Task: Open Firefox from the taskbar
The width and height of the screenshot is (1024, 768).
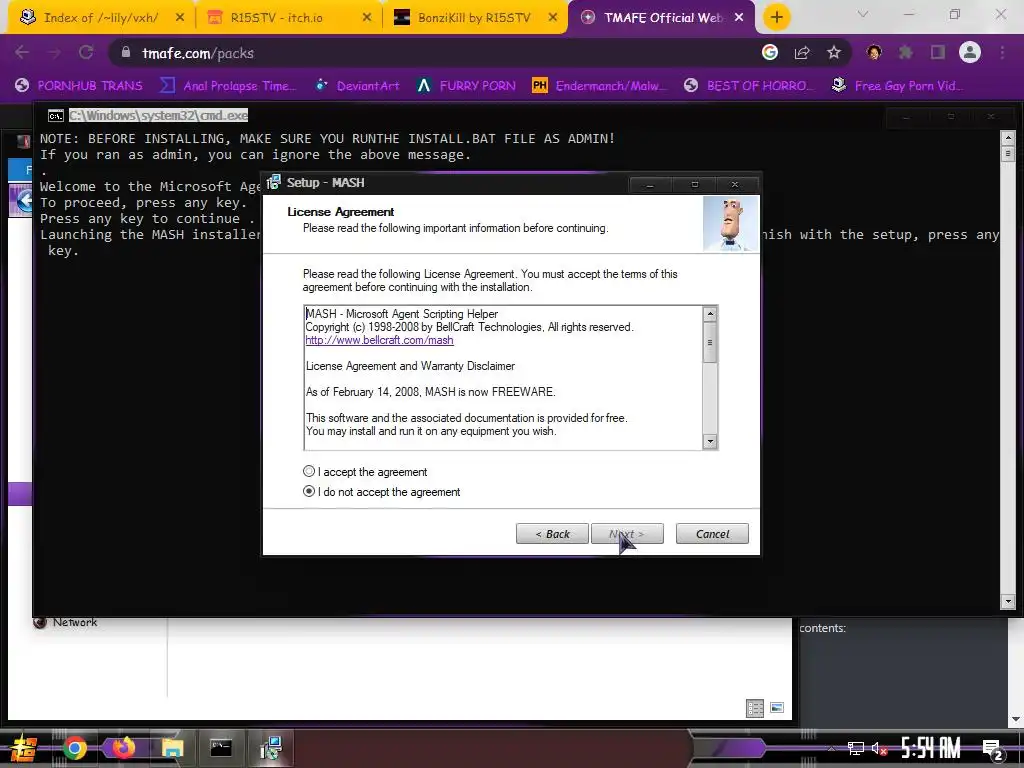Action: [x=123, y=748]
